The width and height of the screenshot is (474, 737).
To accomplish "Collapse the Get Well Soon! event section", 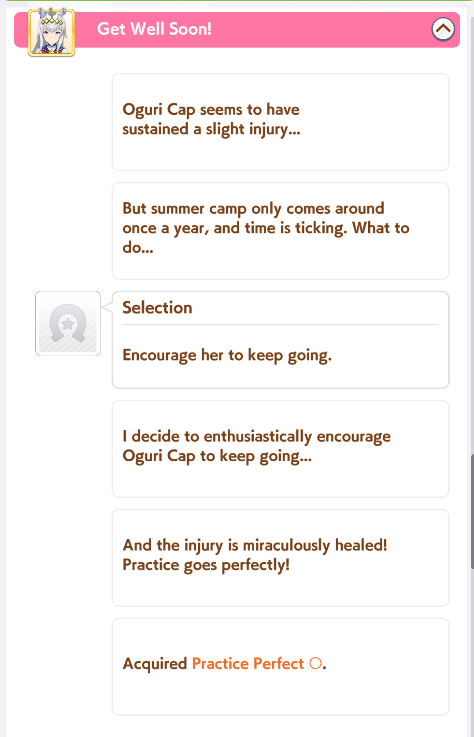I will click(x=443, y=29).
